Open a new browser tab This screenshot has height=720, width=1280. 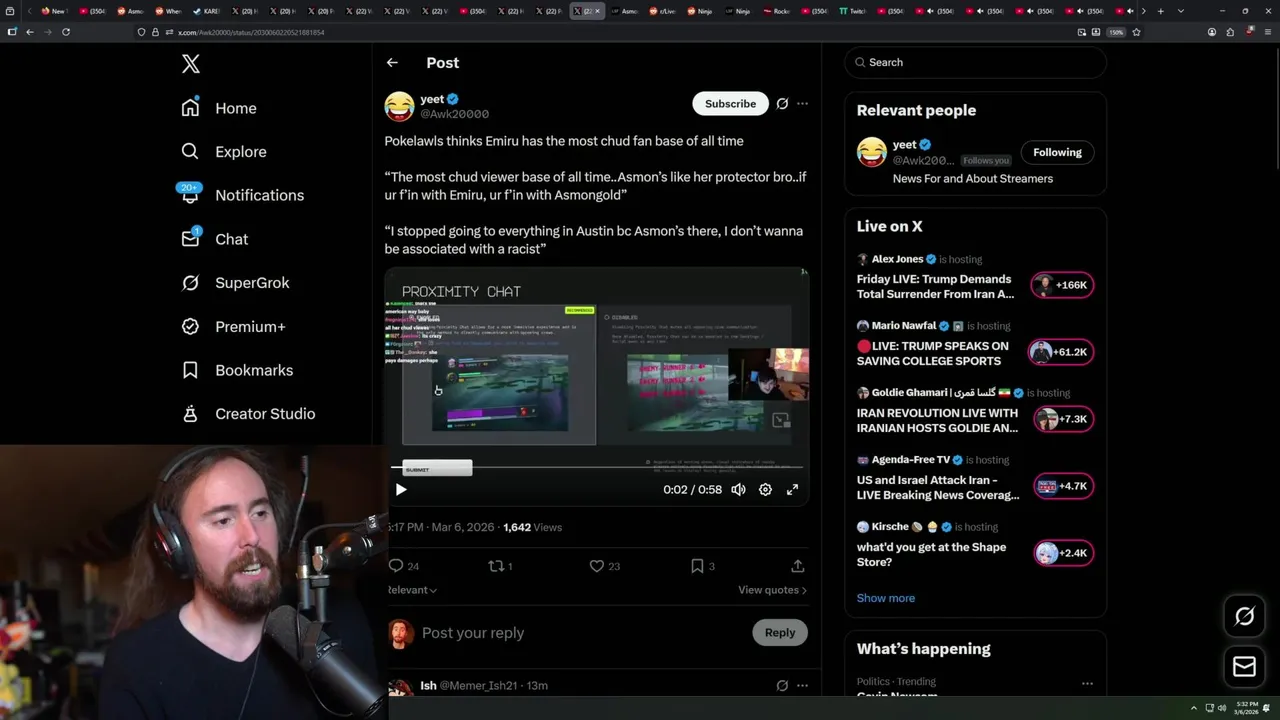pos(1160,11)
